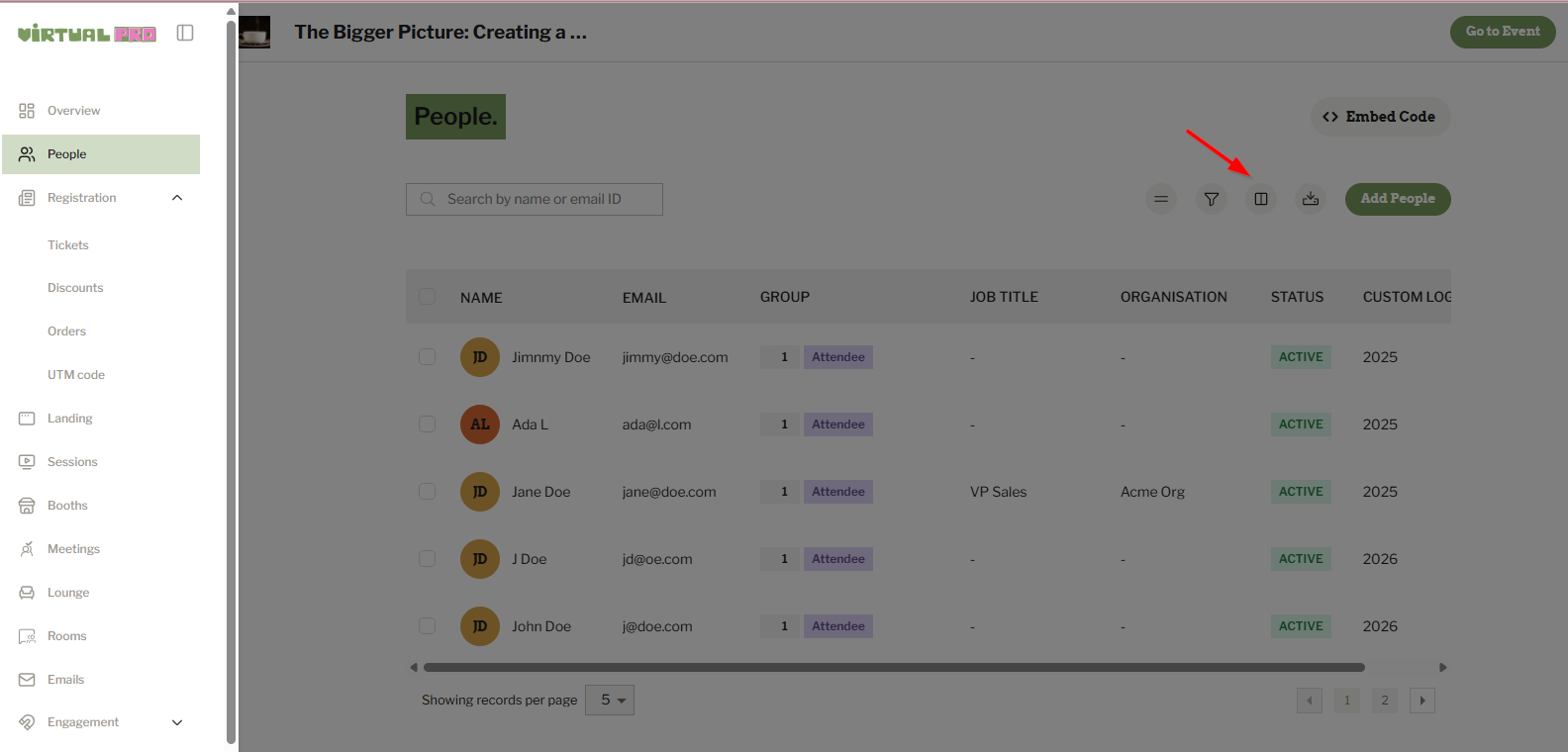Click the Add People button
This screenshot has height=752, width=1568.
pyautogui.click(x=1398, y=199)
